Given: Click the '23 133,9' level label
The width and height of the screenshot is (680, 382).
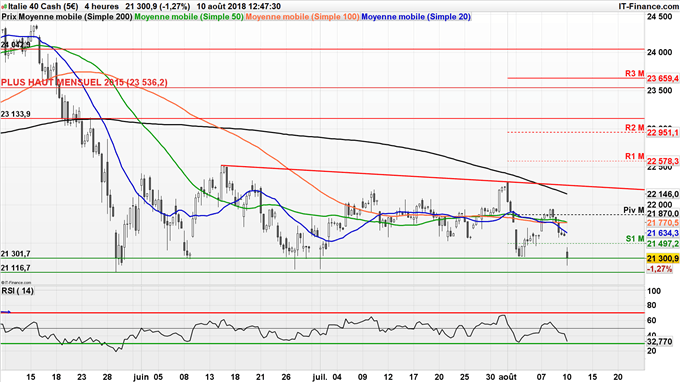Looking at the screenshot, I should point(16,114).
